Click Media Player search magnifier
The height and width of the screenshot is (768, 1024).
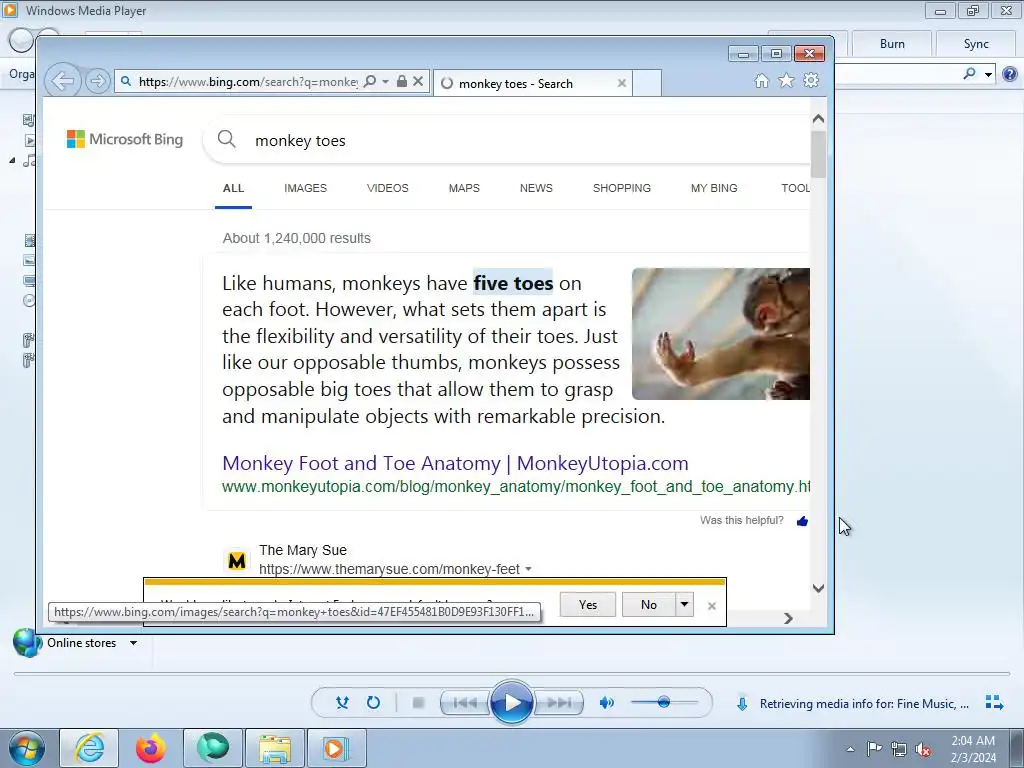click(x=969, y=74)
